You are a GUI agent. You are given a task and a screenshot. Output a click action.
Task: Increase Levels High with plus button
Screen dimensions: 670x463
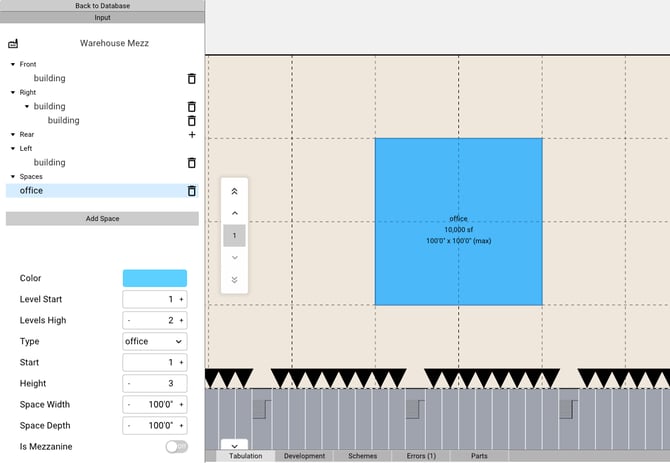pyautogui.click(x=182, y=320)
